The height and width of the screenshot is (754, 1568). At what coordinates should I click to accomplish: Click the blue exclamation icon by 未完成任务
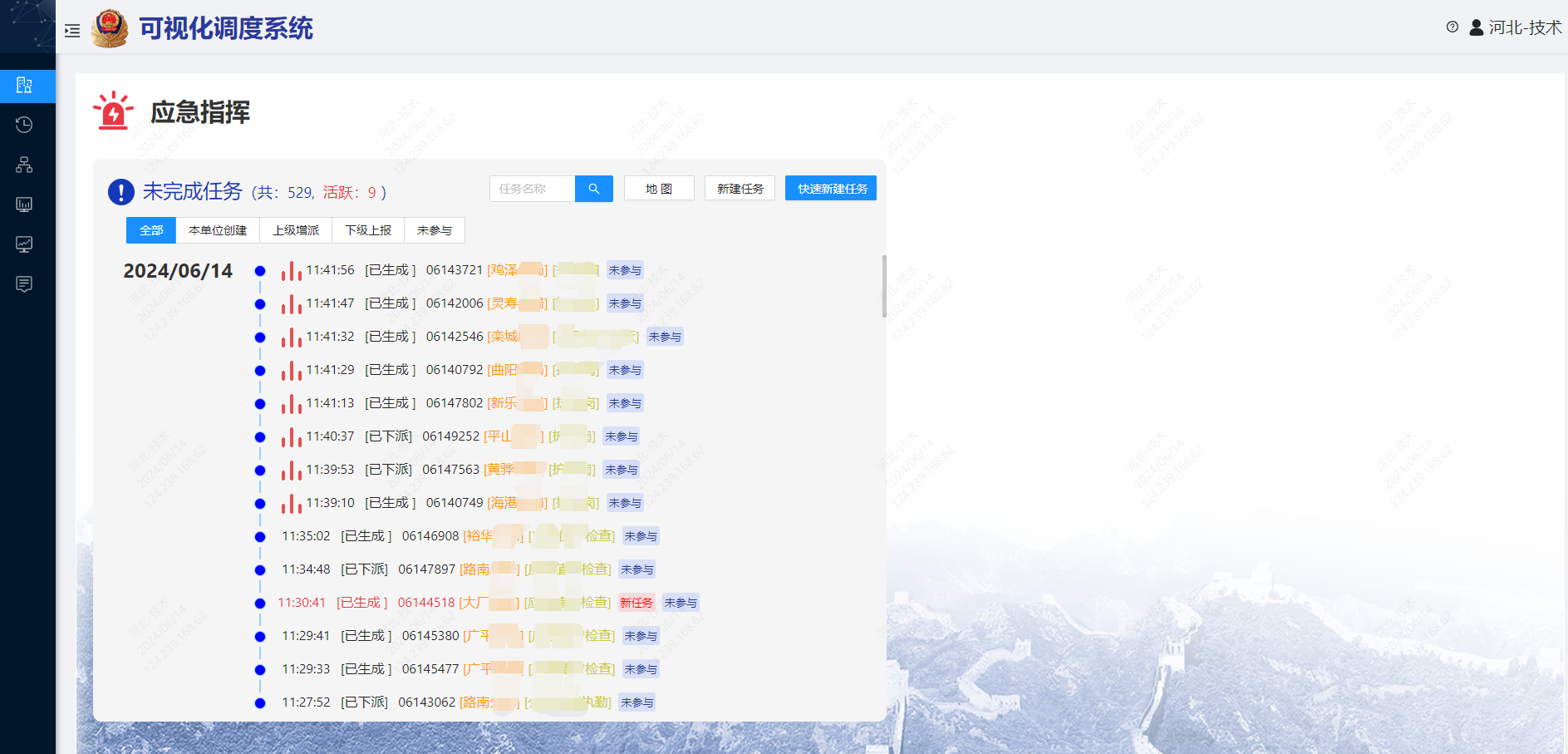[x=121, y=192]
